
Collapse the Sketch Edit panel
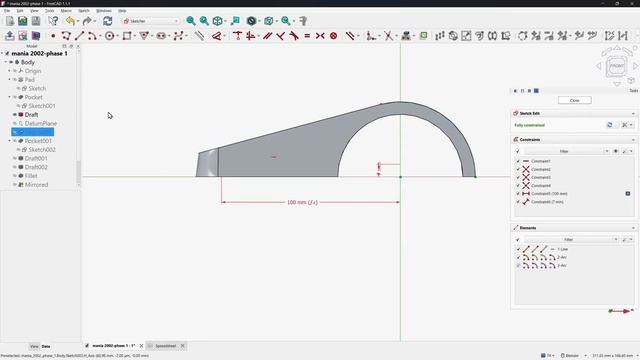[x=633, y=113]
